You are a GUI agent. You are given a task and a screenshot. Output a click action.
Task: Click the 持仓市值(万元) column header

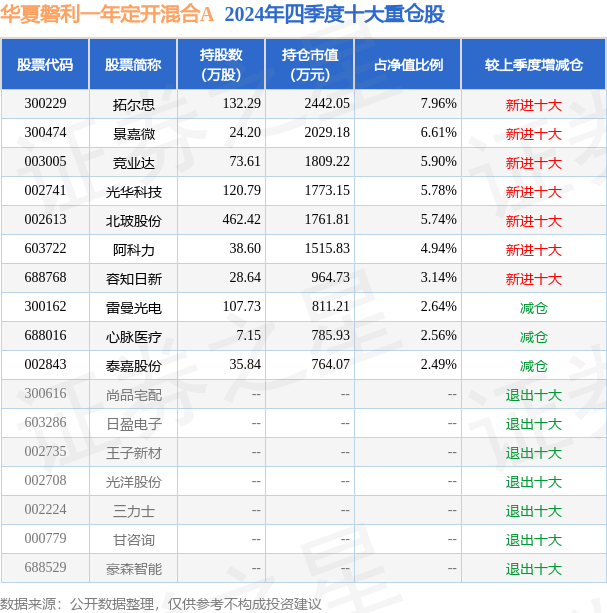click(310, 65)
